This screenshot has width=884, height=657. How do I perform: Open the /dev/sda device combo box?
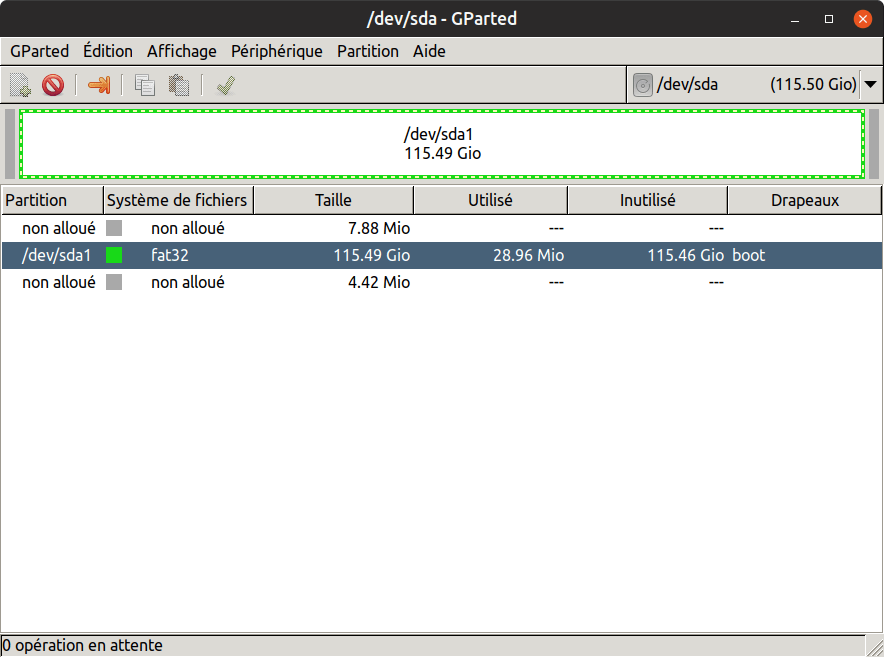tap(755, 85)
